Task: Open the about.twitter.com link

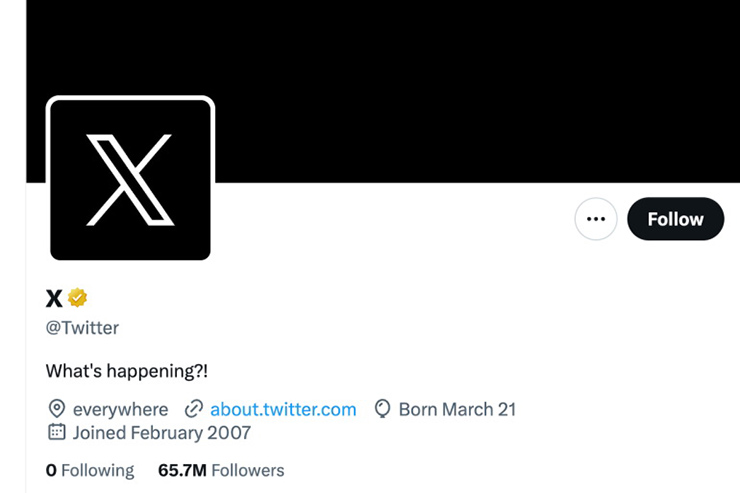Action: 283,409
